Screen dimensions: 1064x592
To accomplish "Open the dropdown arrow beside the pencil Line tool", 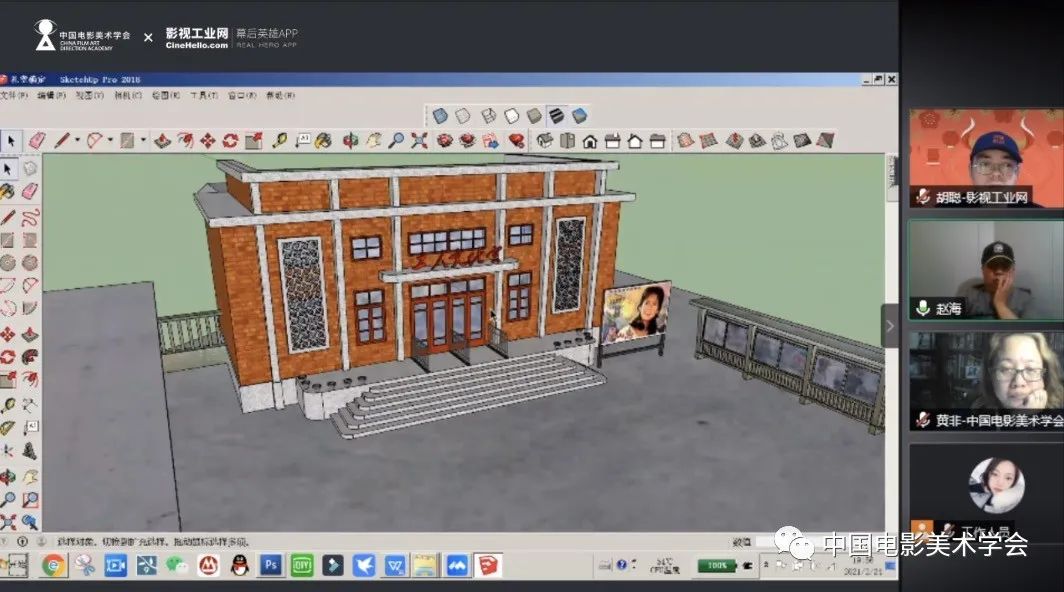I will tap(78, 141).
